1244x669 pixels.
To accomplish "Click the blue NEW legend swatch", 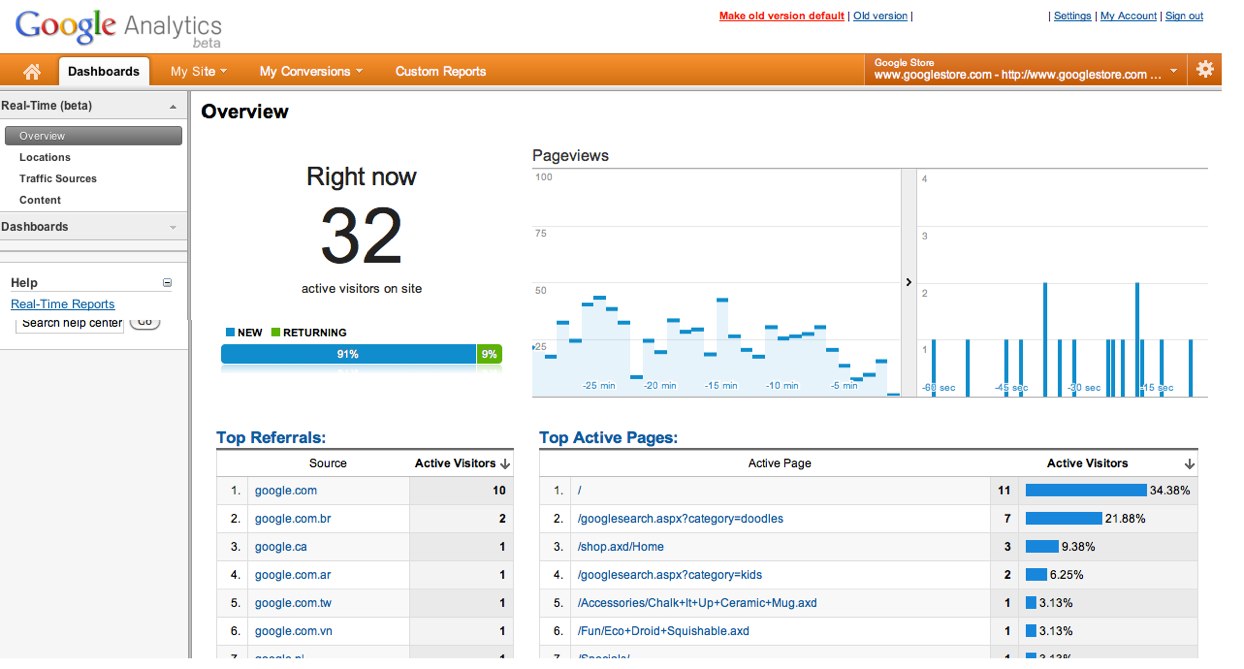I will click(x=230, y=332).
